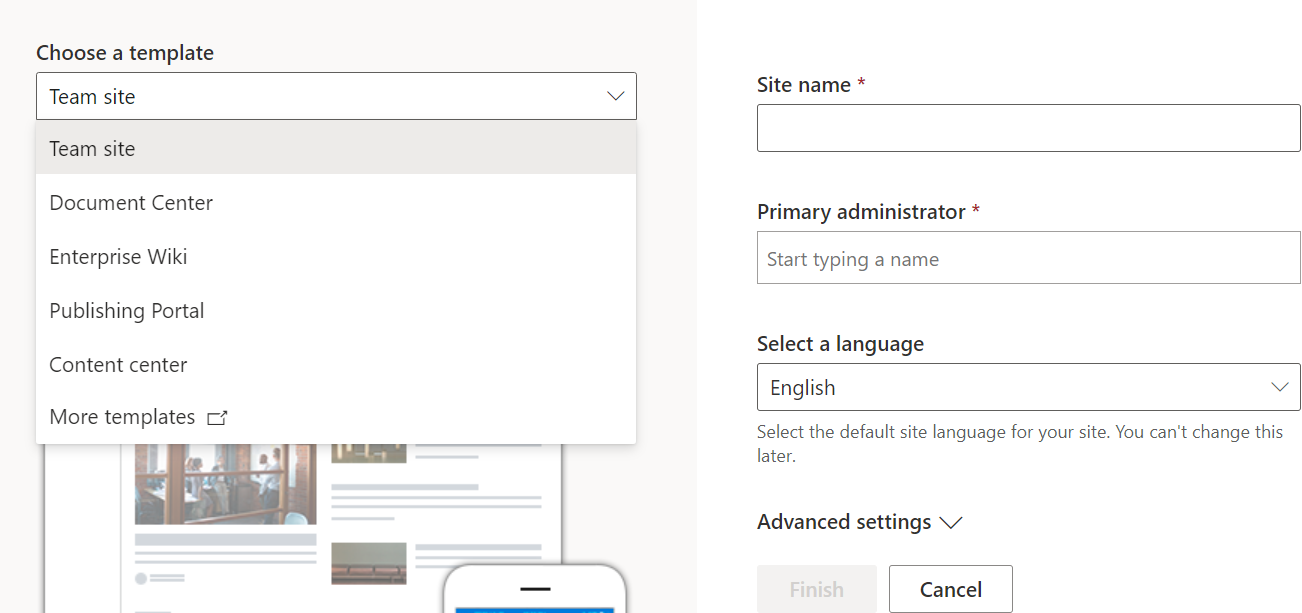Click the language dropdown chevron
The width and height of the screenshot is (1302, 613).
(1279, 387)
